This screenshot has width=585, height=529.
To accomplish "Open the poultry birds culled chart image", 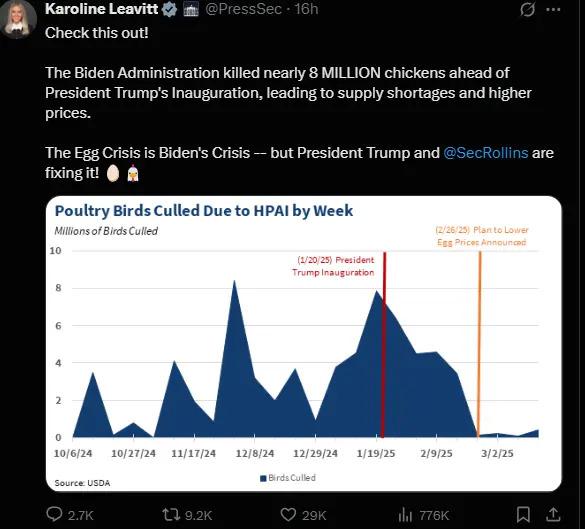I will 303,344.
